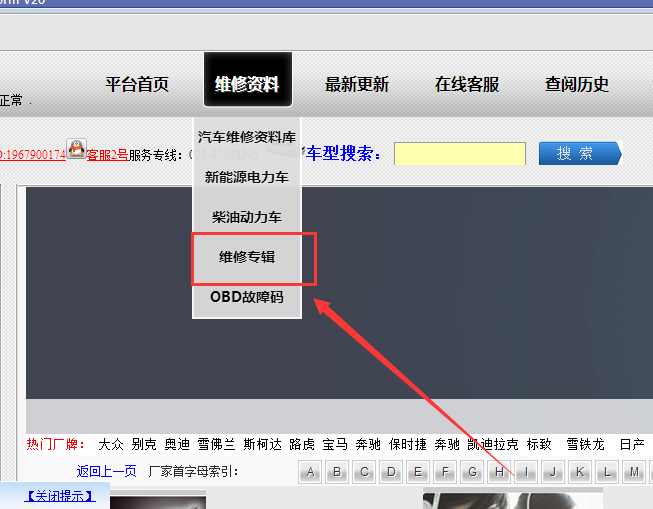Image resolution: width=653 pixels, height=509 pixels.
Task: Open the 查阅历史 tab
Action: coord(577,85)
